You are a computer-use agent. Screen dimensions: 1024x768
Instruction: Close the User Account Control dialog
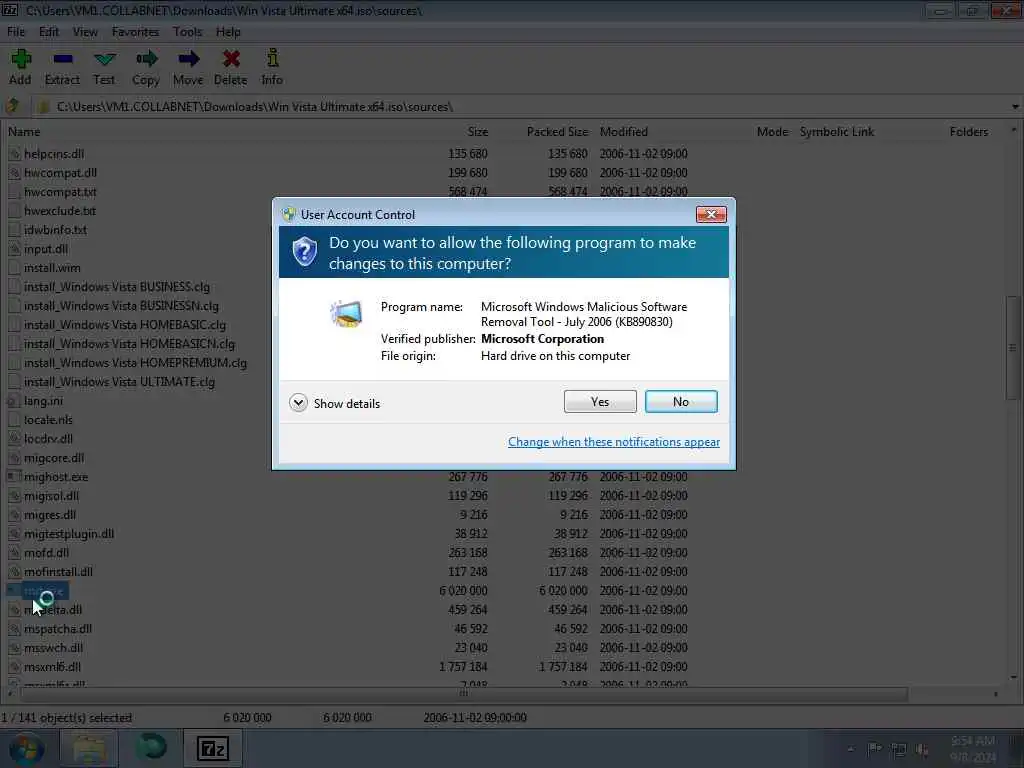(711, 214)
